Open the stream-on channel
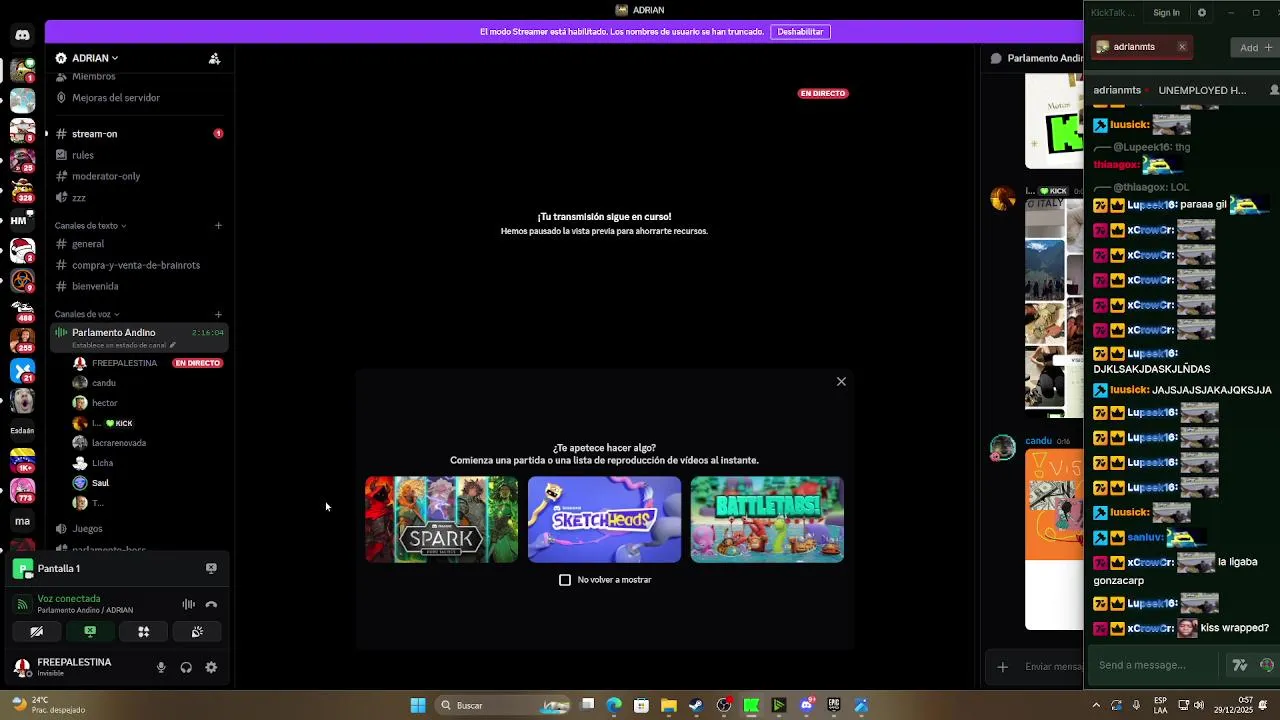Image resolution: width=1280 pixels, height=720 pixels. [139, 134]
